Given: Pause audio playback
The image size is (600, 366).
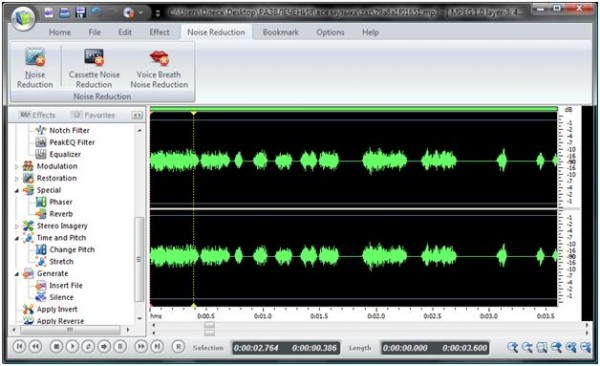Looking at the screenshot, I should (x=120, y=346).
